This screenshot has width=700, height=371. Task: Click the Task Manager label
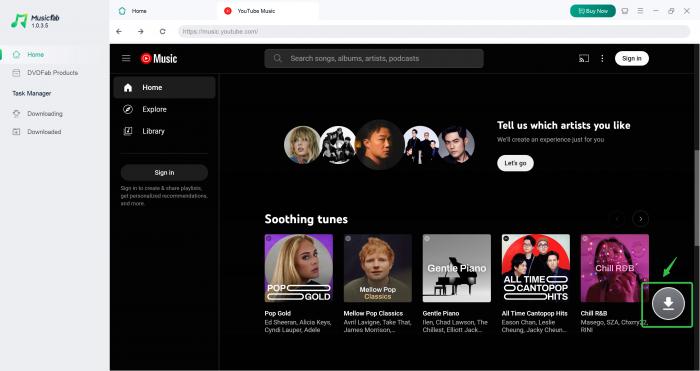[x=32, y=93]
